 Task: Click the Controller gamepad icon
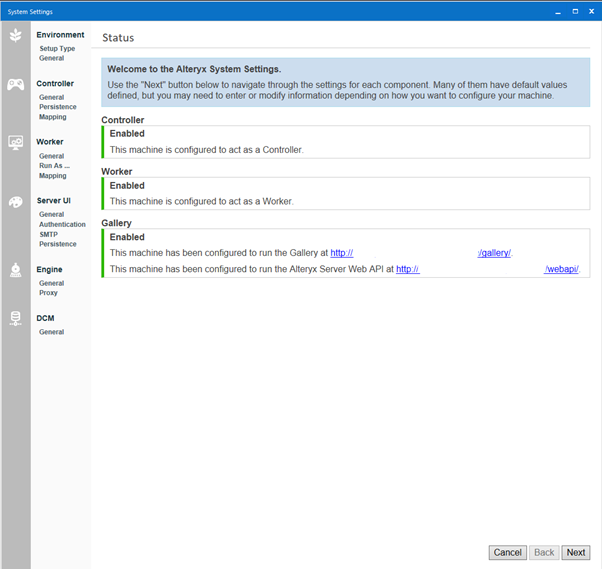tap(15, 84)
